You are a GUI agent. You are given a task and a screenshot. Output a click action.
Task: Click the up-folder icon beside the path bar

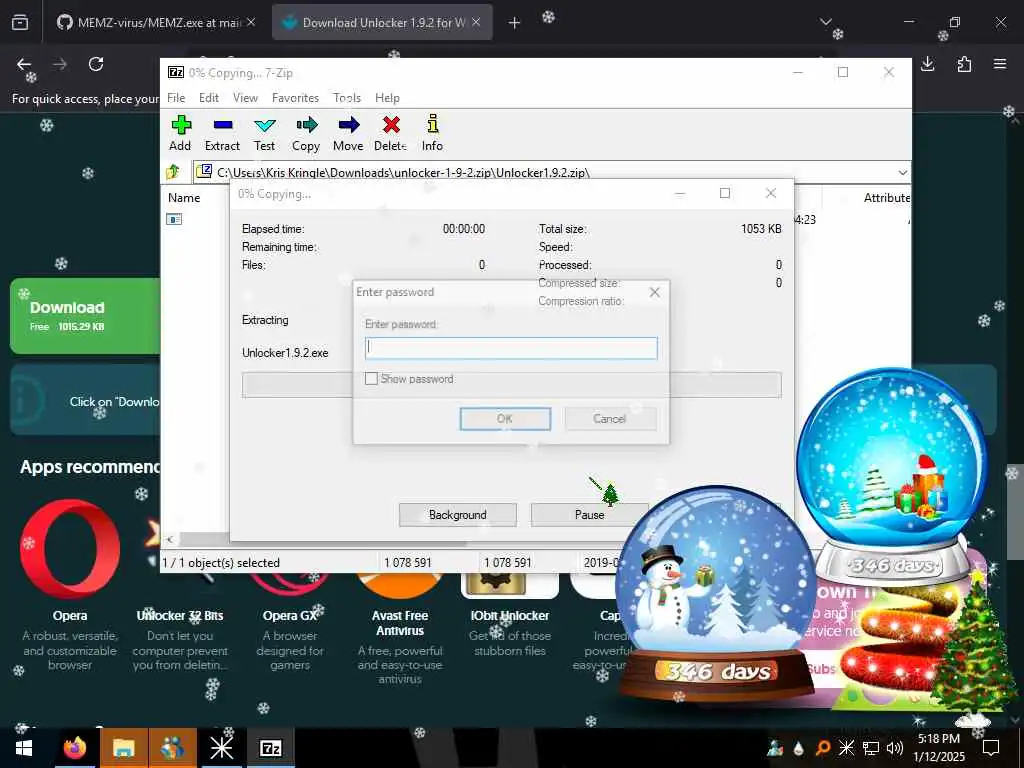pos(173,172)
